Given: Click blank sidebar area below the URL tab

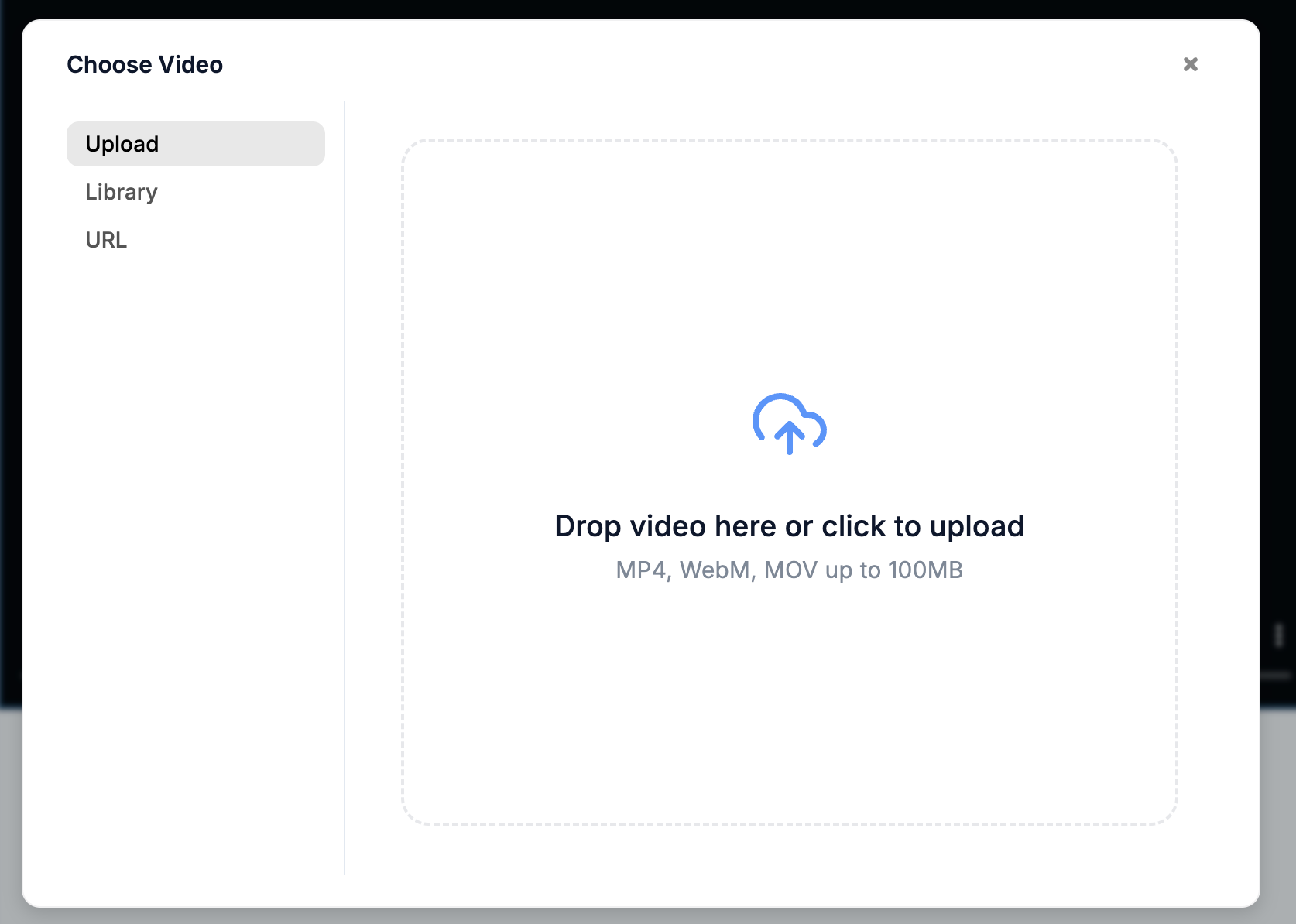Looking at the screenshot, I should [194, 542].
